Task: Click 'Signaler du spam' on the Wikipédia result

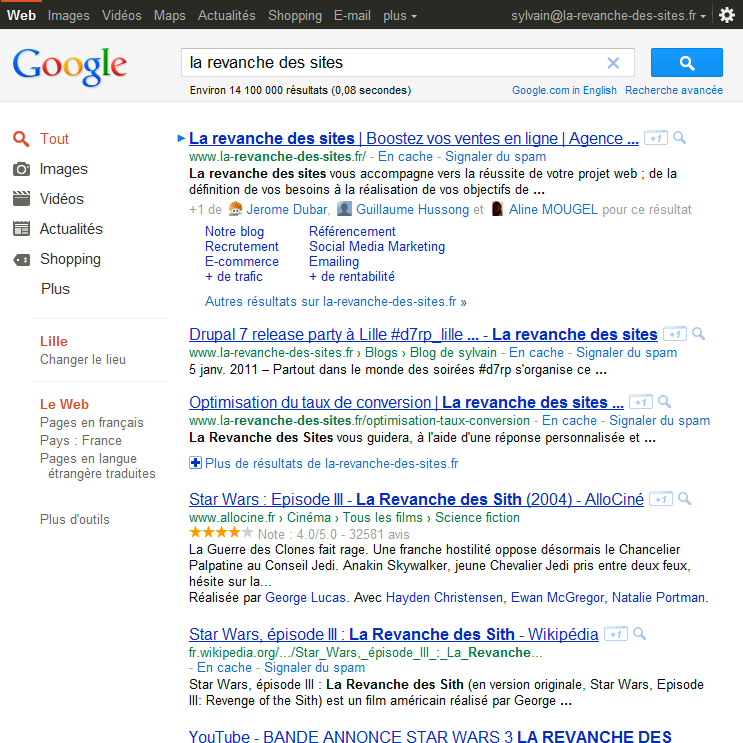Action: [x=315, y=668]
